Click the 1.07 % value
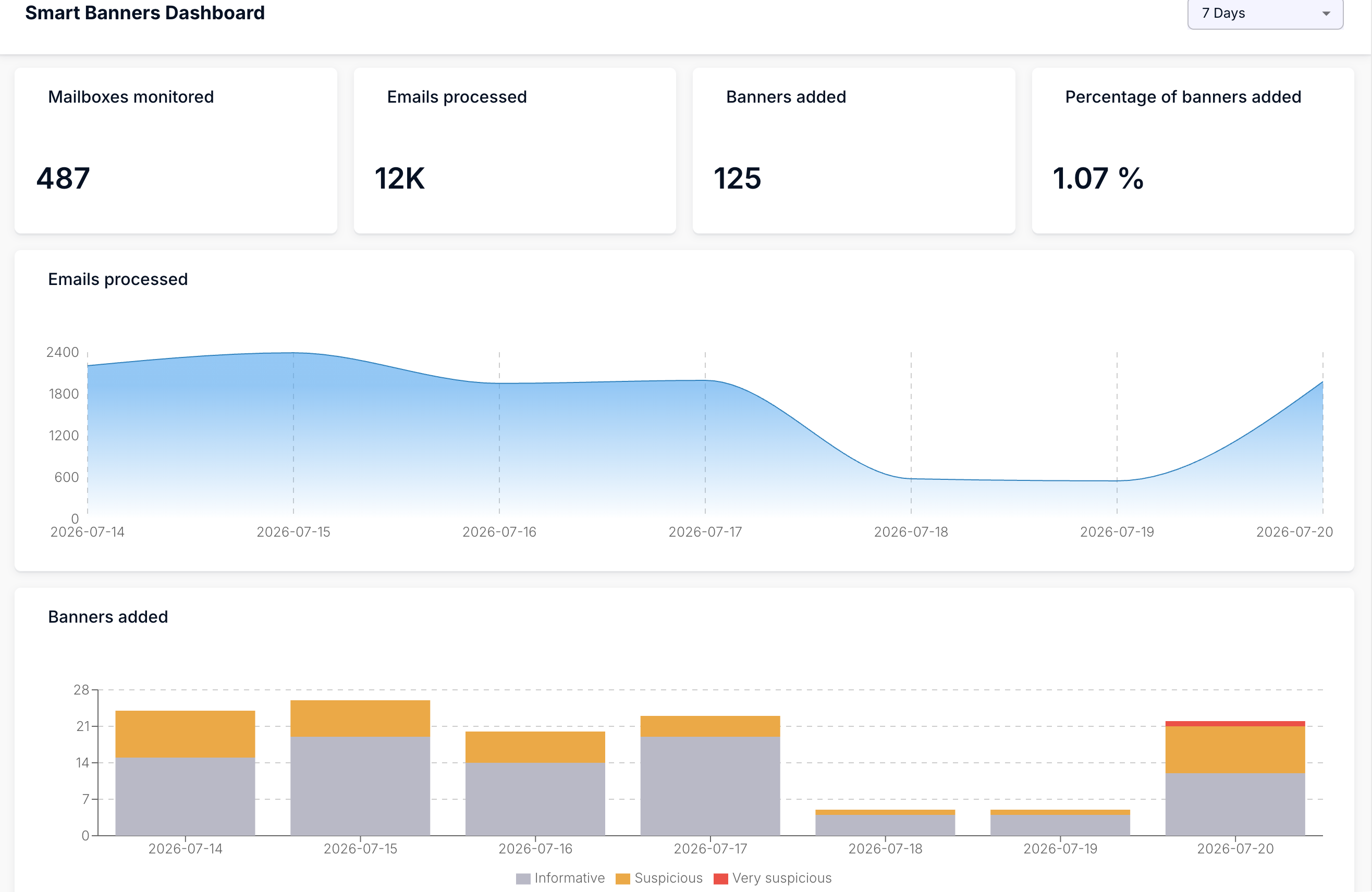The height and width of the screenshot is (892, 1372). tap(1098, 178)
